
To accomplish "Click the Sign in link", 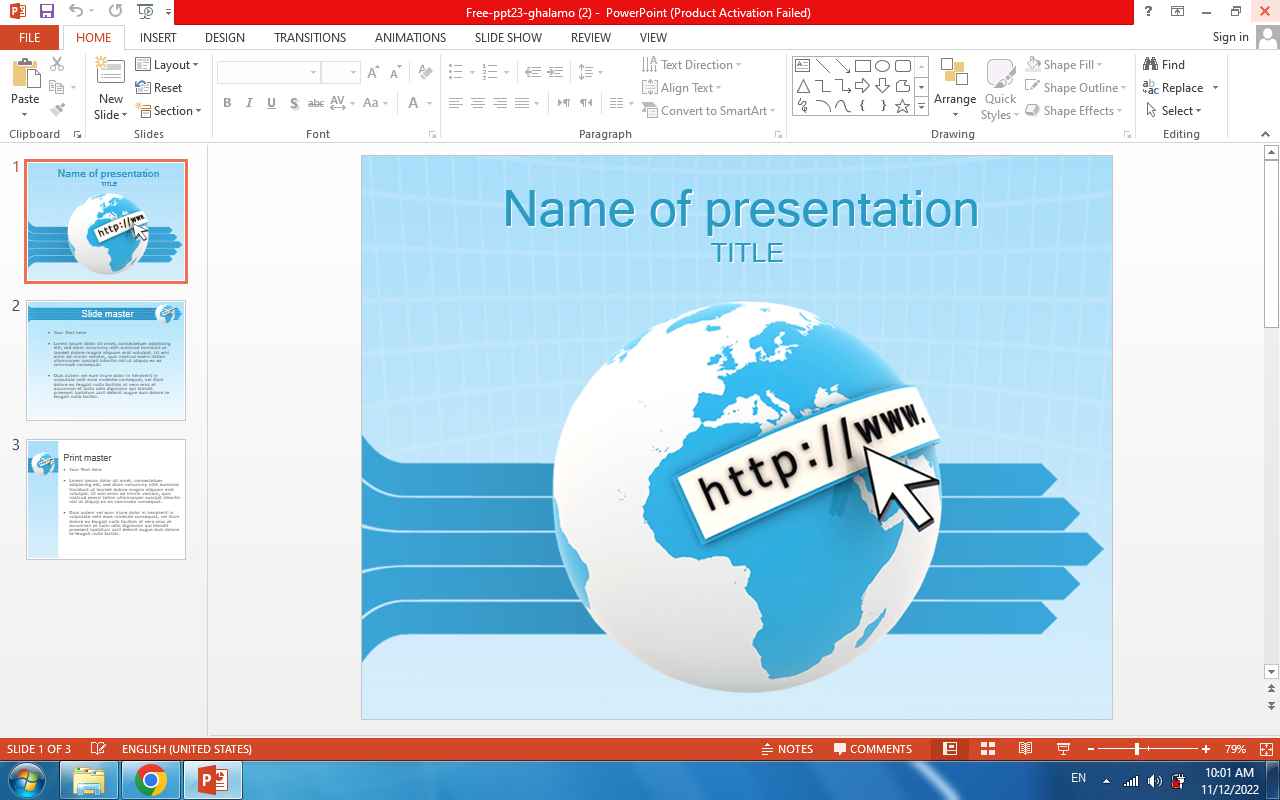I will pyautogui.click(x=1230, y=37).
